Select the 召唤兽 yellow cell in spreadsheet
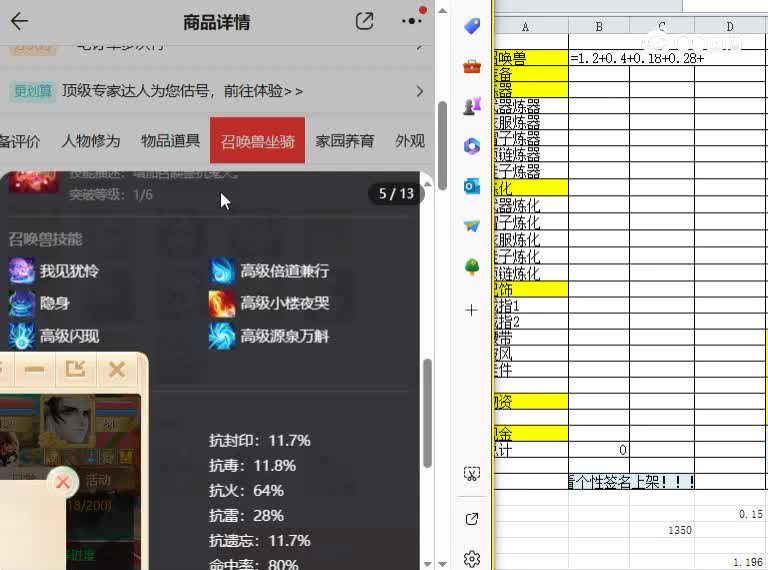This screenshot has height=570, width=768. (x=531, y=58)
